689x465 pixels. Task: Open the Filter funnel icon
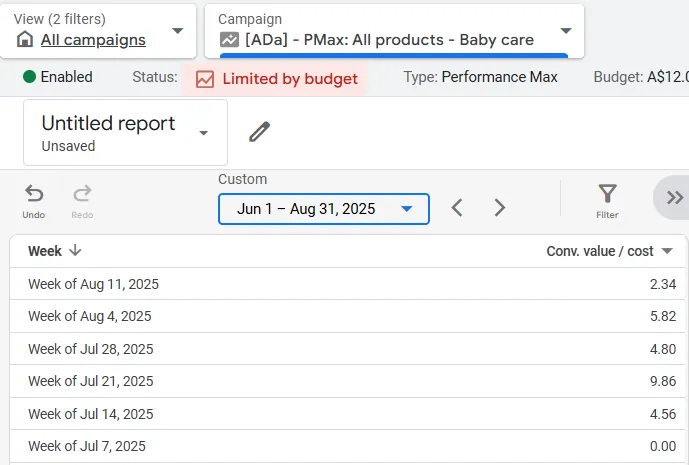[607, 193]
